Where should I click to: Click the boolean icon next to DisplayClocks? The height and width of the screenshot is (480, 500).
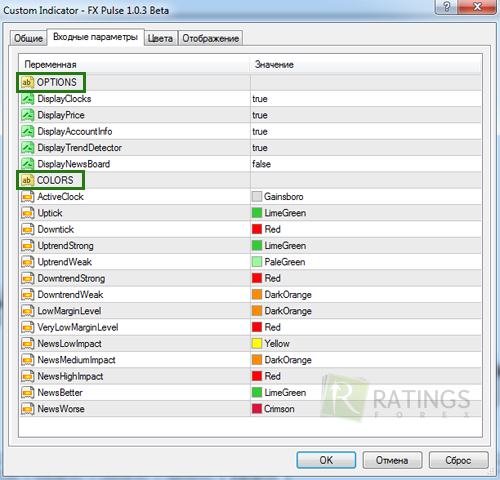point(27,99)
